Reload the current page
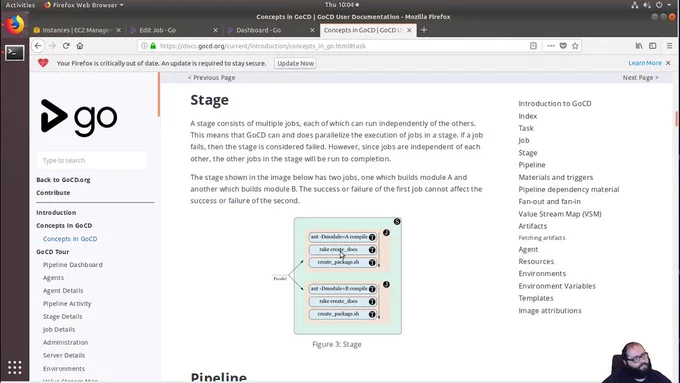The width and height of the screenshot is (680, 383). coord(66,46)
